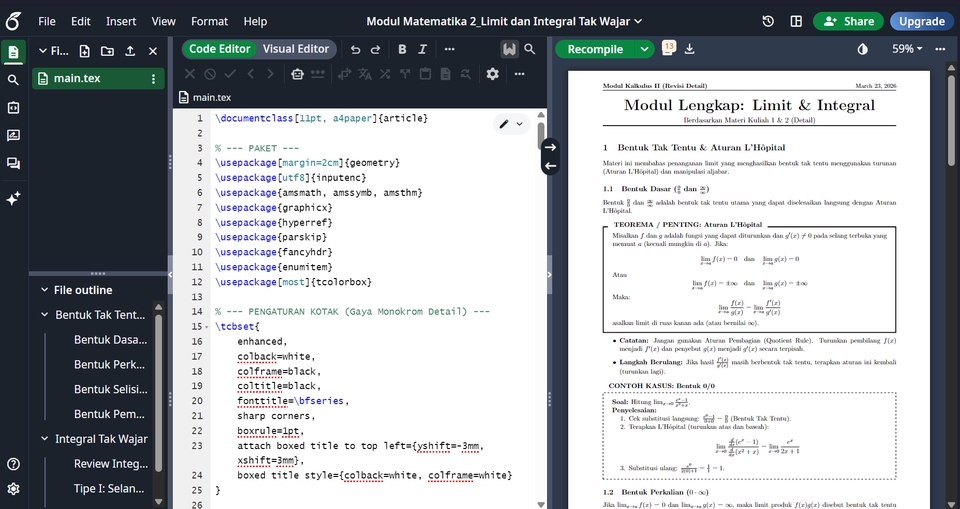Click the Upgrade button

pyautogui.click(x=921, y=21)
